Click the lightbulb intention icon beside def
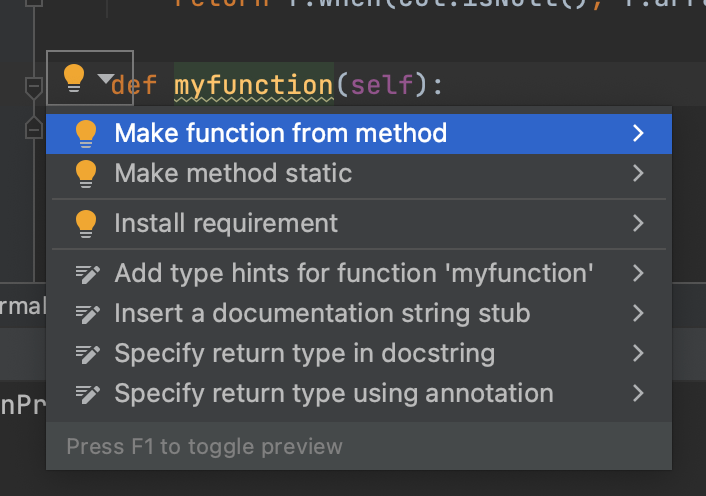Viewport: 706px width, 496px height. 74,78
